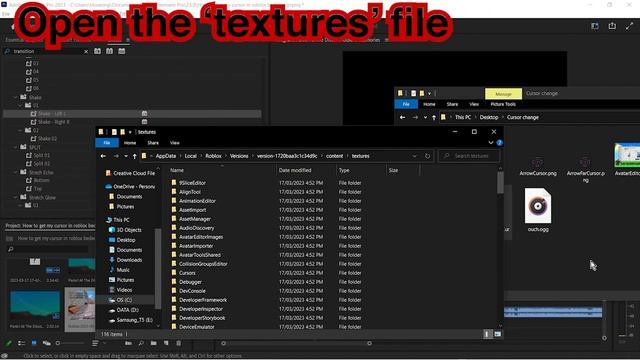Expand Explorer ribbon chevron in textures window
Image resolution: width=640 pixels, height=360 pixels.
[x=491, y=143]
